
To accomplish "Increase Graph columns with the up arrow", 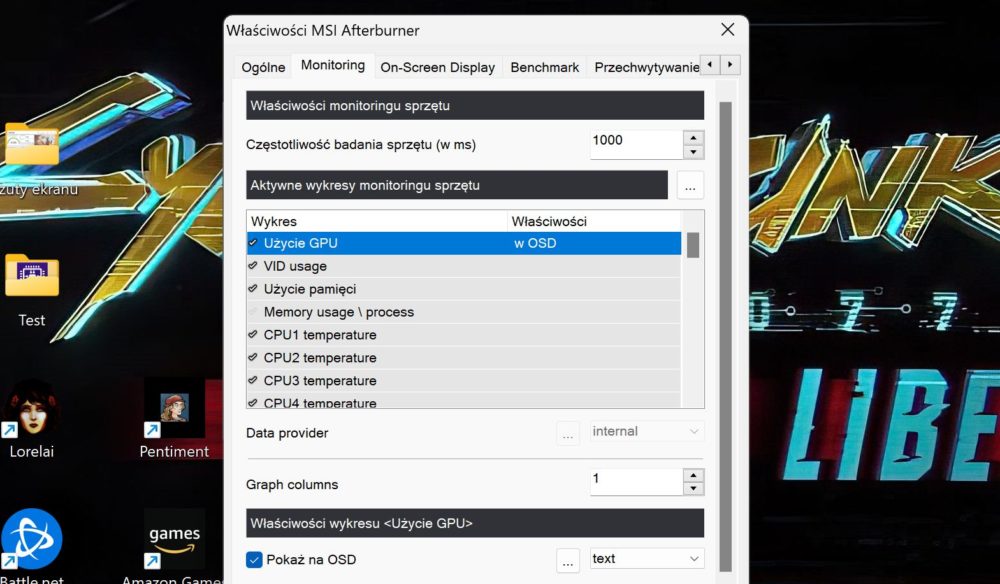I will 693,475.
